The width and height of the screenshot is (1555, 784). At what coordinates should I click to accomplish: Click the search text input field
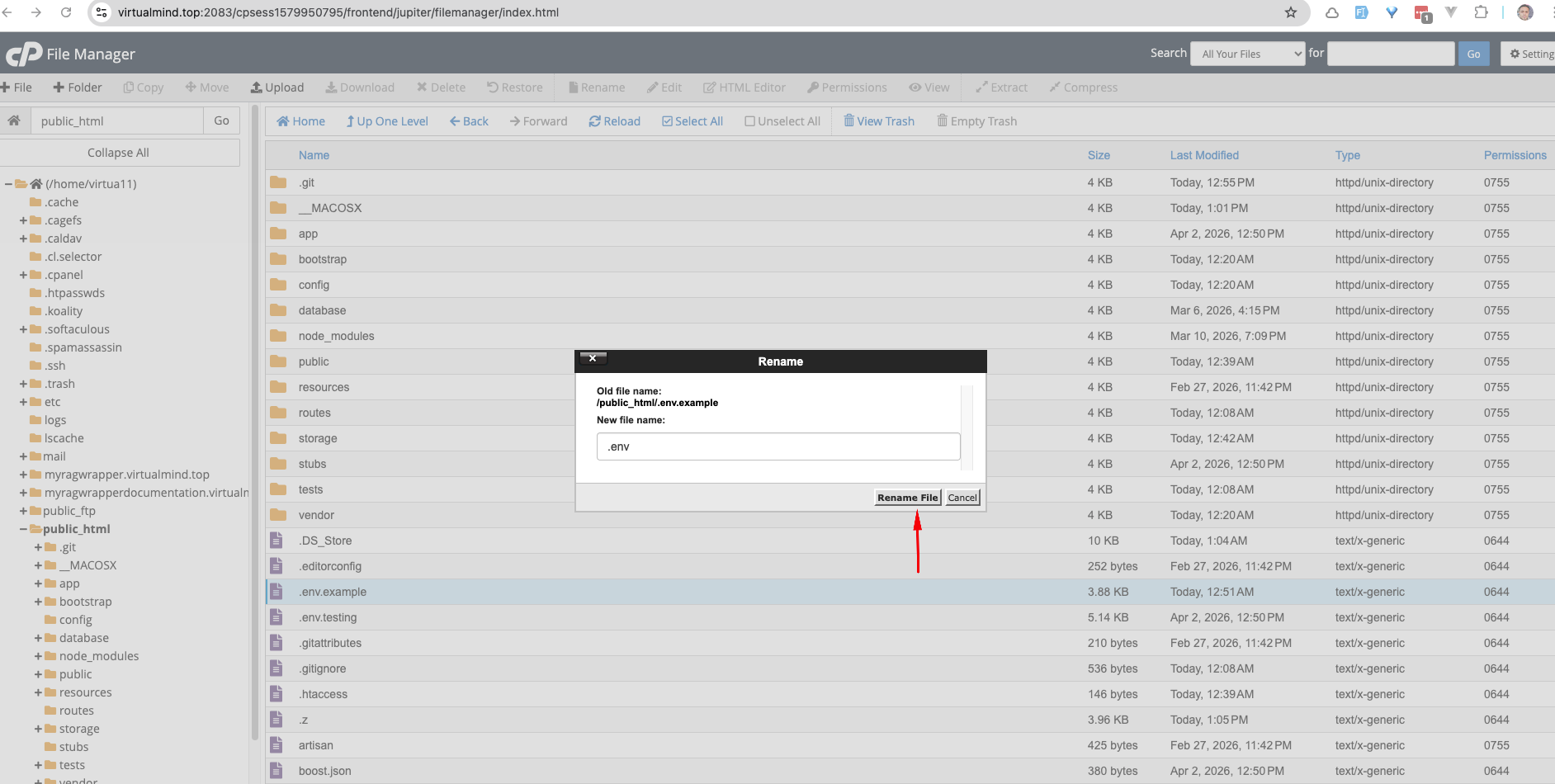click(x=1391, y=54)
